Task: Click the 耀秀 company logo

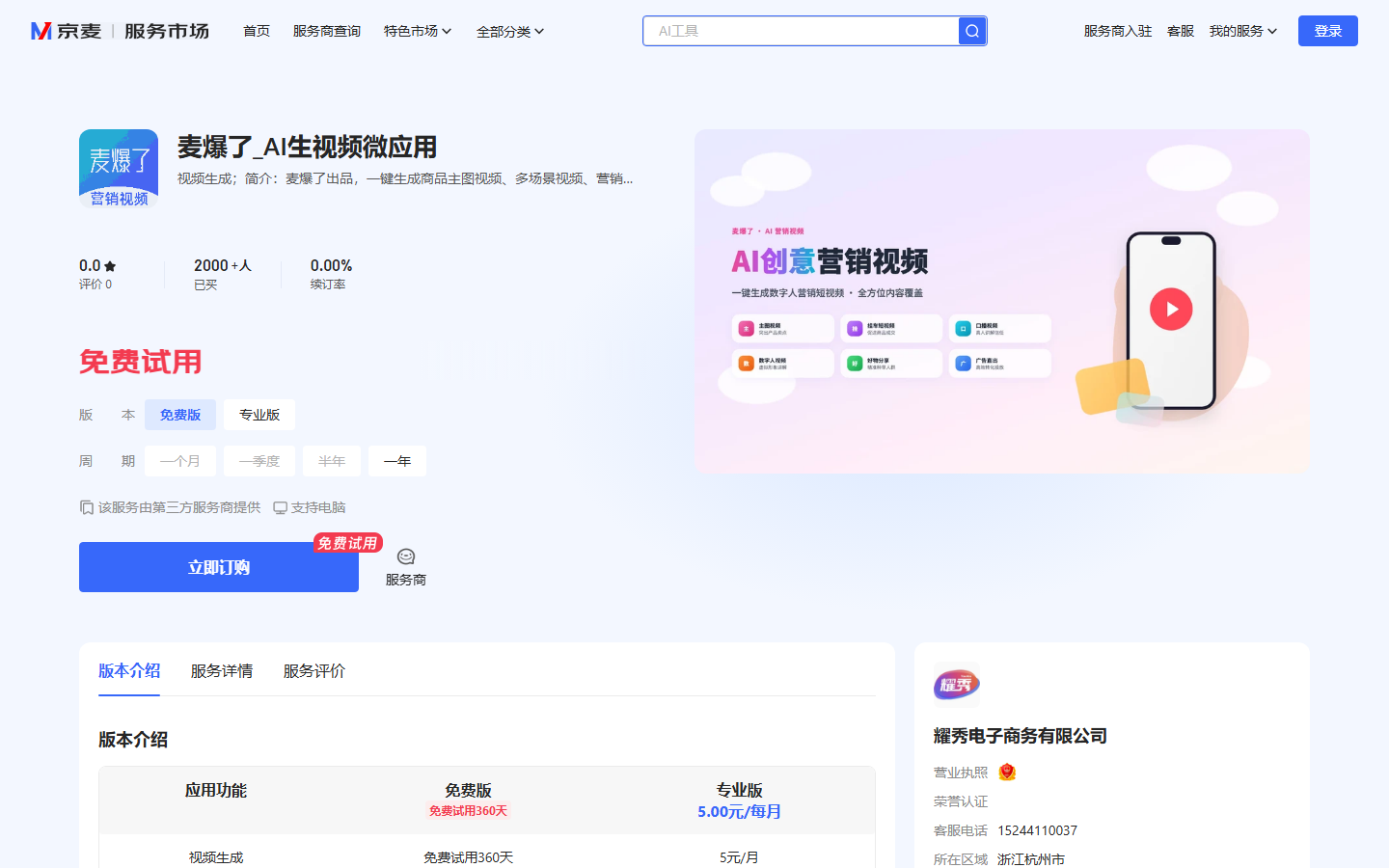Action: [x=957, y=686]
